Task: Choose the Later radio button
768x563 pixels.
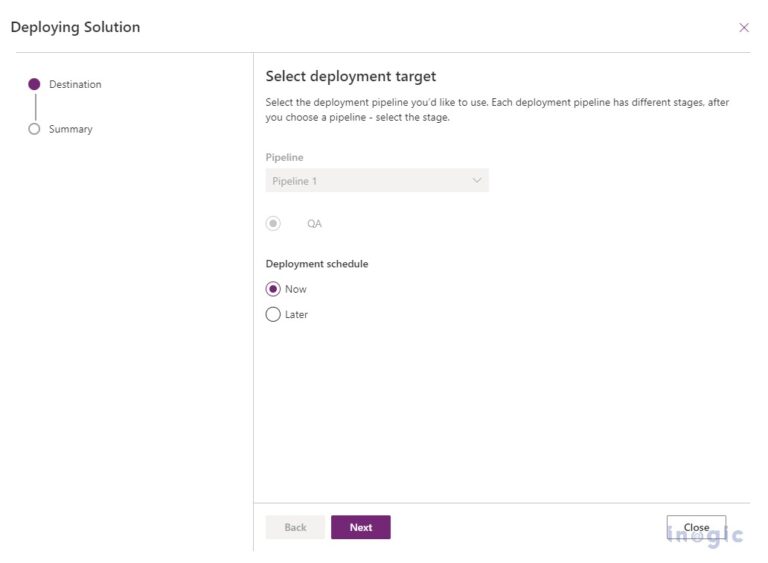Action: (273, 314)
